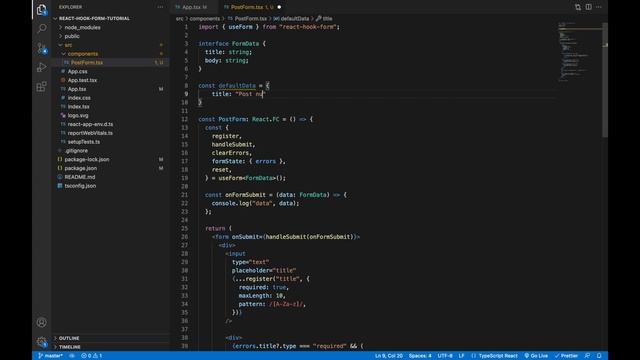
Task: Open reportWebVitals.ts file
Action: 90,133
